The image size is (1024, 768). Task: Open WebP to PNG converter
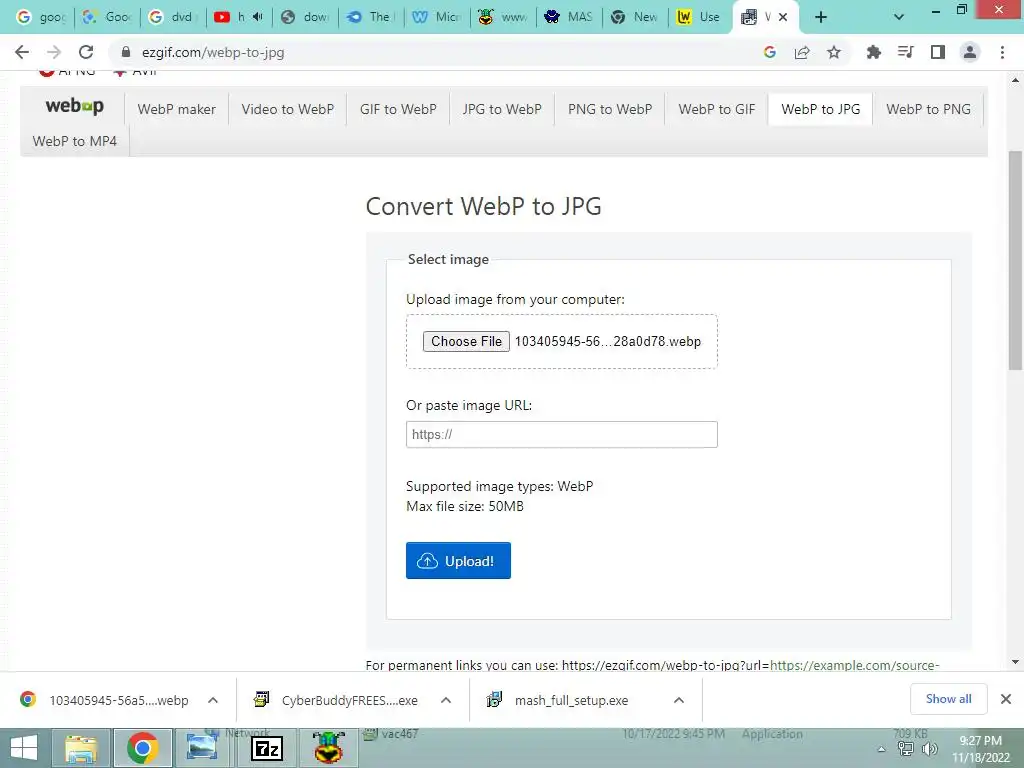click(x=928, y=109)
